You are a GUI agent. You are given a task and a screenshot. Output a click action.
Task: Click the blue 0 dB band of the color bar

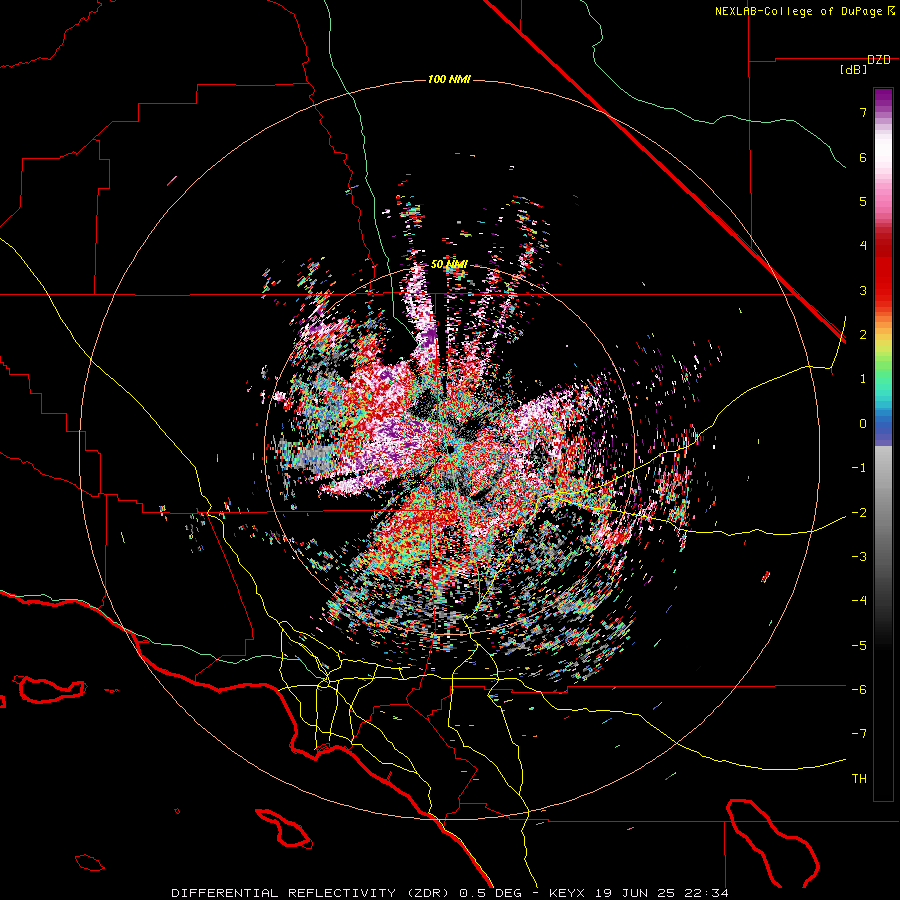pyautogui.click(x=883, y=424)
